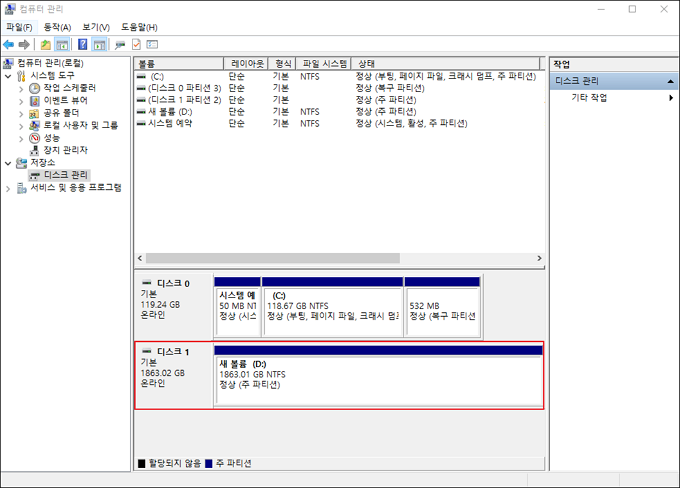Sort by the 레이아웃 column header
The image size is (680, 488).
pos(246,64)
